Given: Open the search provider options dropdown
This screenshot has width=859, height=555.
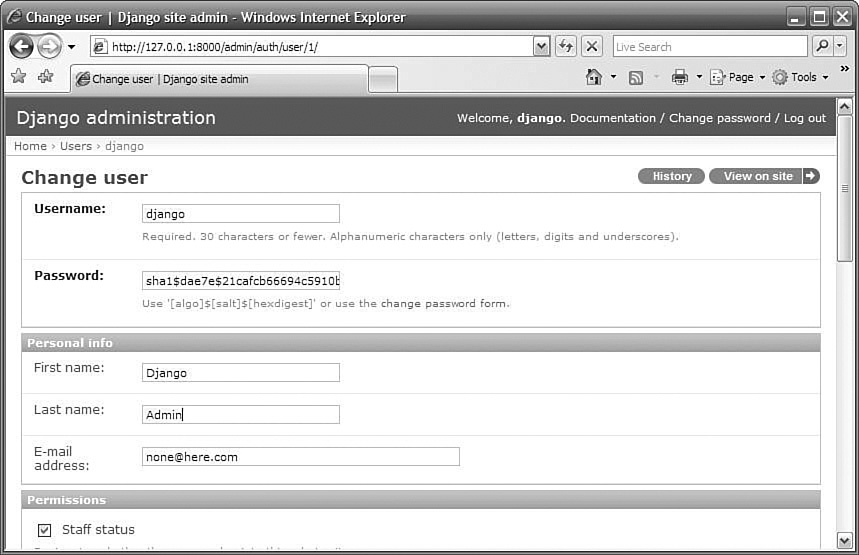Looking at the screenshot, I should 840,46.
